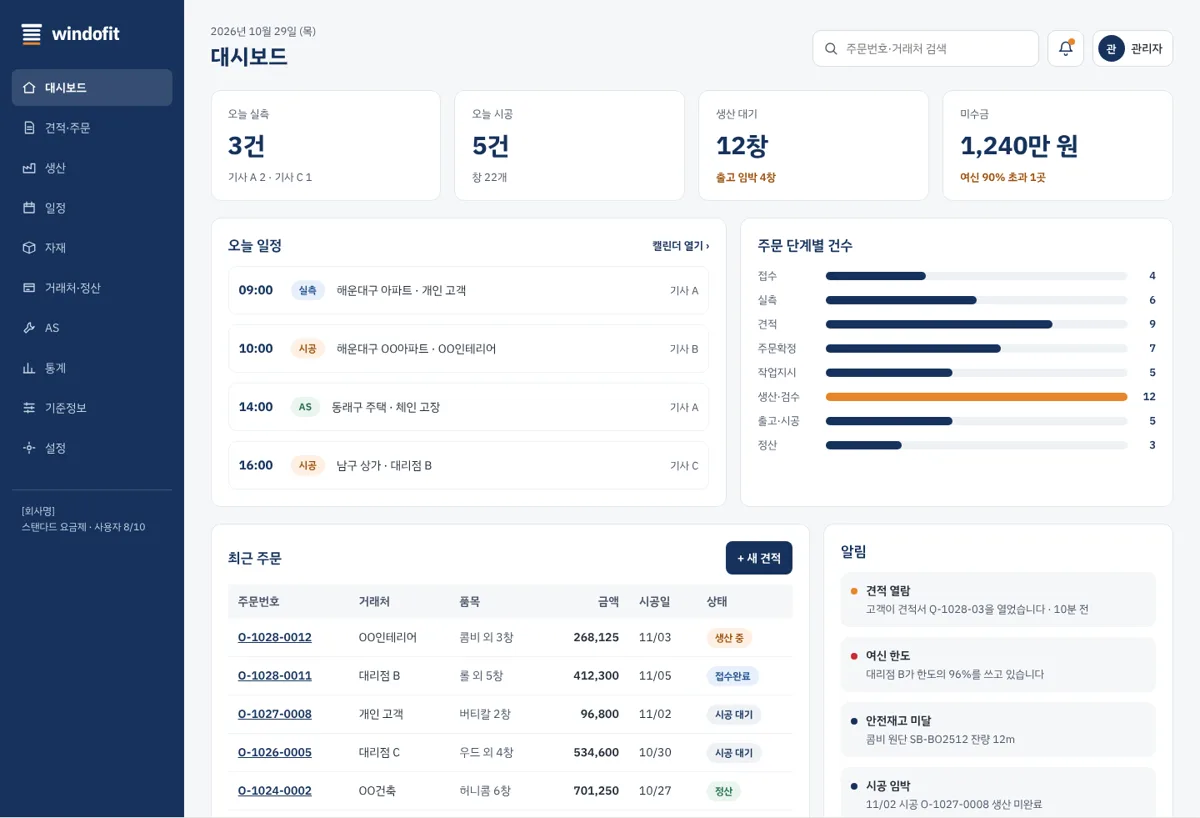Open the 여신 한도 alert
The image size is (1200, 818).
[x=998, y=664]
